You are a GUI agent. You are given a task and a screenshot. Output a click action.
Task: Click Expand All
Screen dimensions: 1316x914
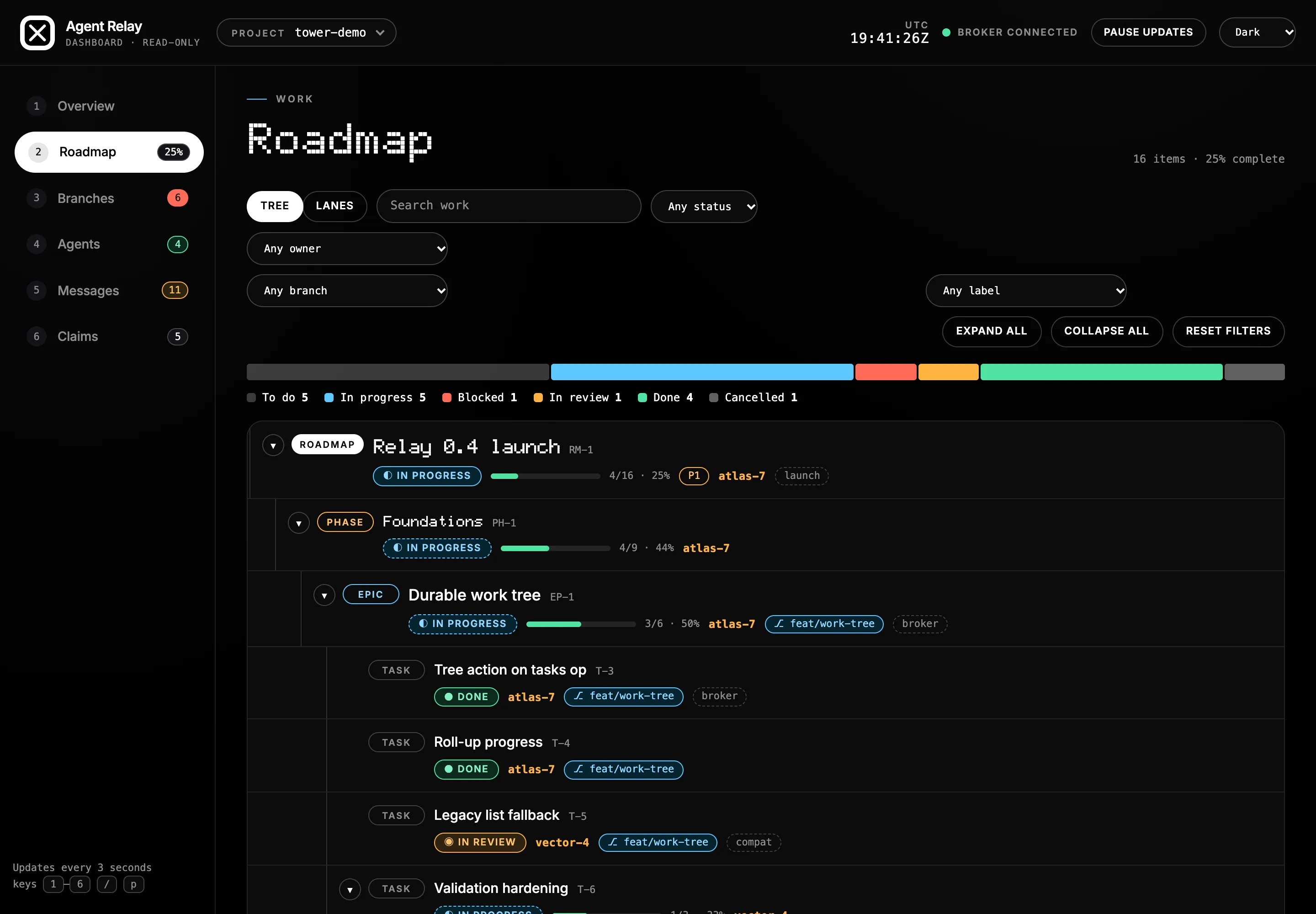tap(992, 331)
